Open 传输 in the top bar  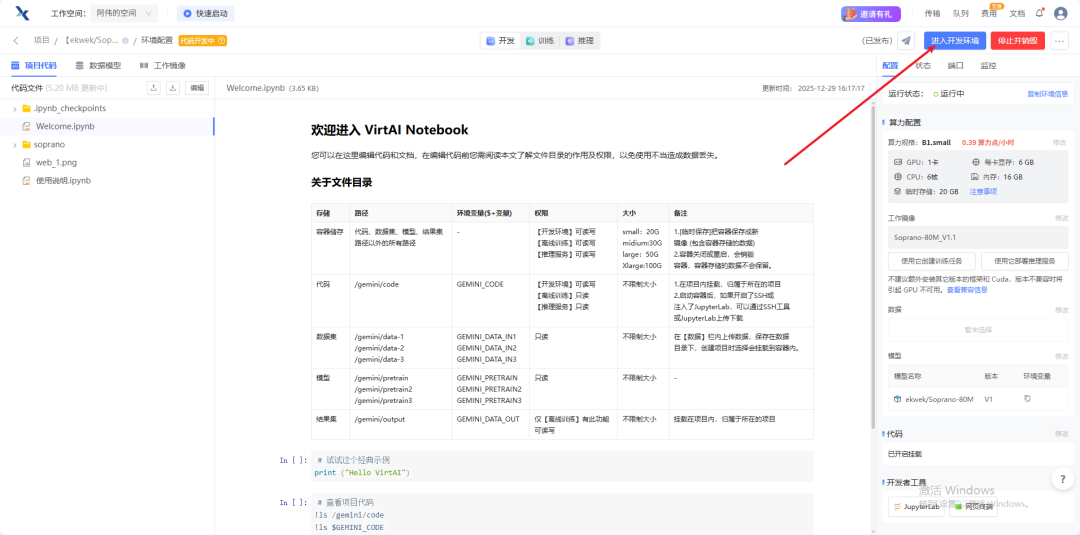932,13
